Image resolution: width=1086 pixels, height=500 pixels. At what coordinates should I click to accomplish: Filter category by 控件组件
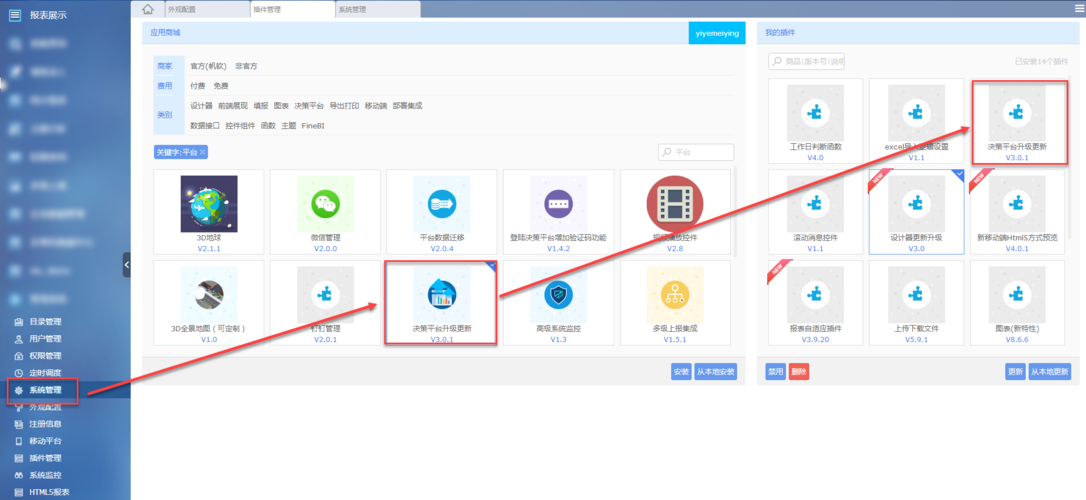[x=240, y=126]
